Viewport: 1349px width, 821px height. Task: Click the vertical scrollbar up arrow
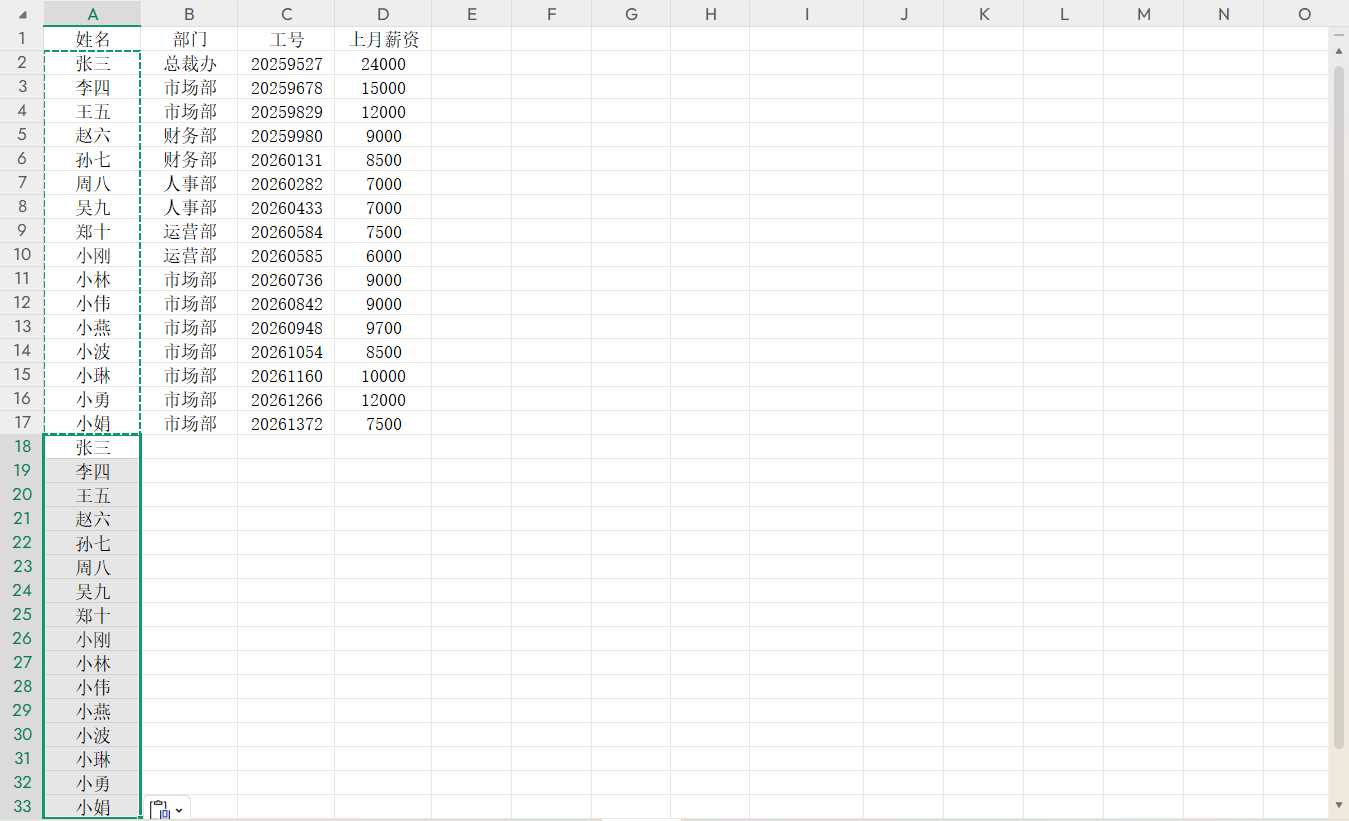click(x=1338, y=51)
